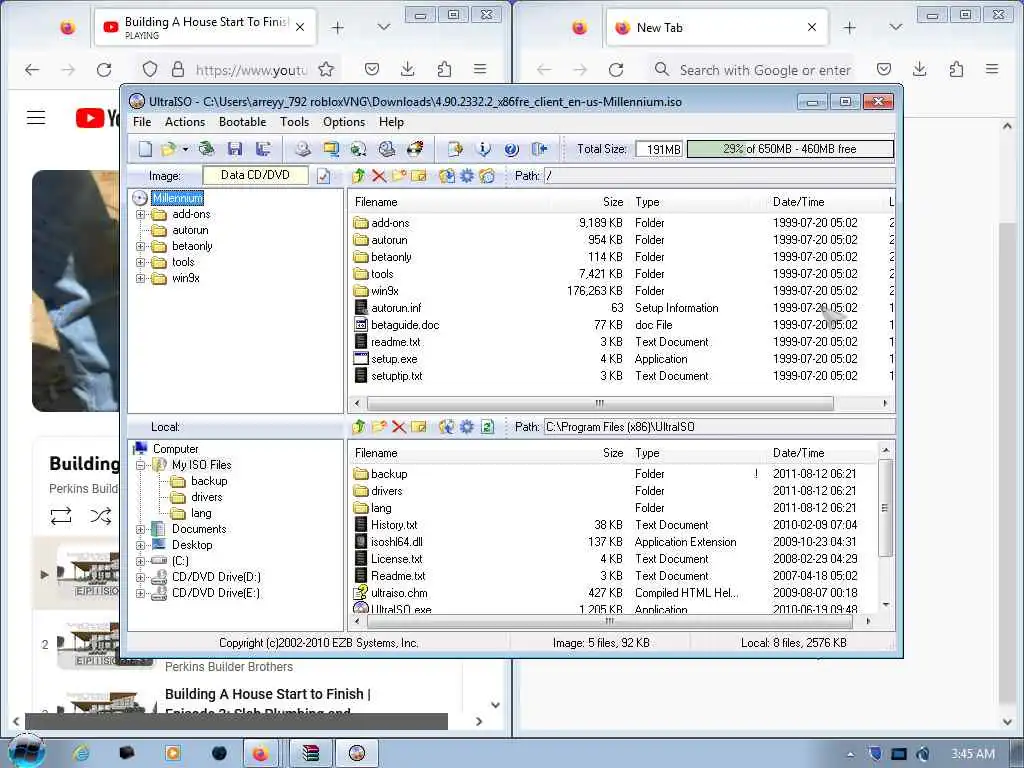Image resolution: width=1024 pixels, height=768 pixels.
Task: Click the green Refresh icon in Local toolbar
Action: [x=487, y=427]
